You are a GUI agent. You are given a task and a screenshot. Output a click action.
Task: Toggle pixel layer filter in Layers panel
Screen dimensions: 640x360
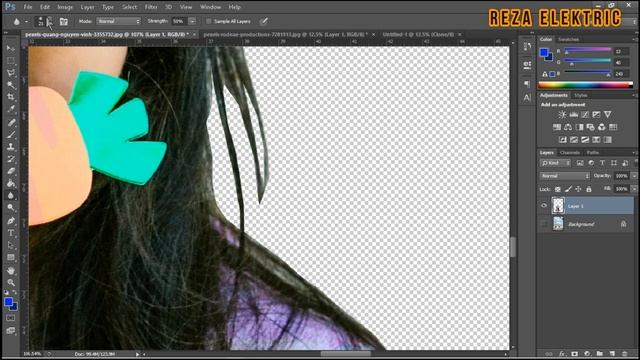(x=580, y=163)
